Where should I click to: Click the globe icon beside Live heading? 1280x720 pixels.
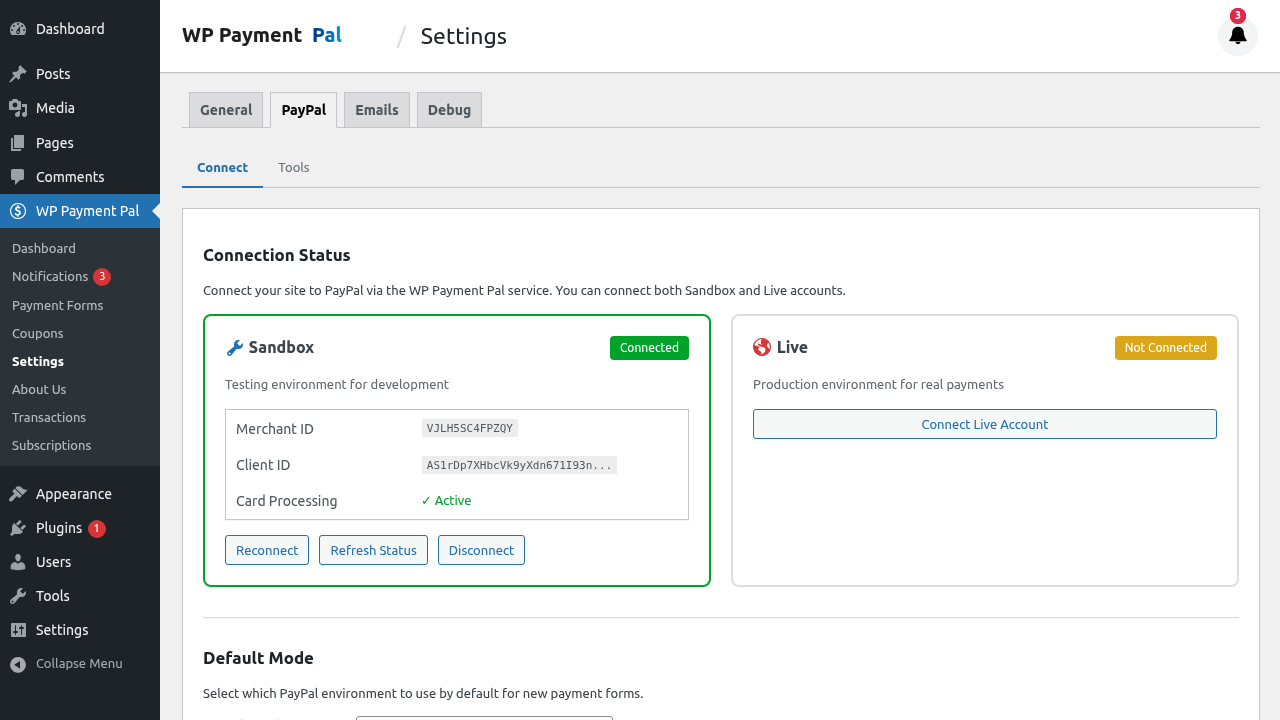[762, 347]
